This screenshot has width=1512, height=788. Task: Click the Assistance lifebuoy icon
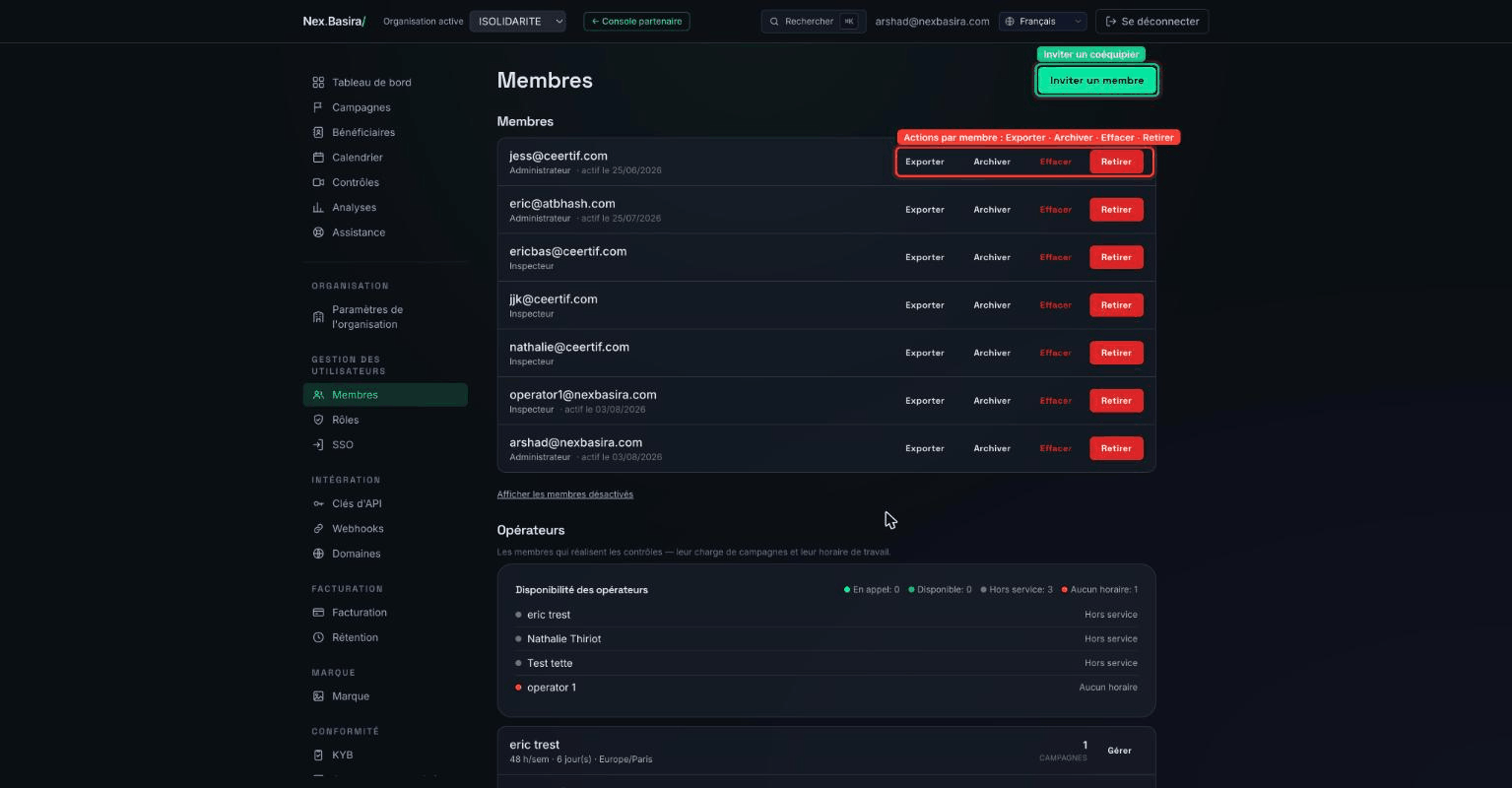318,232
